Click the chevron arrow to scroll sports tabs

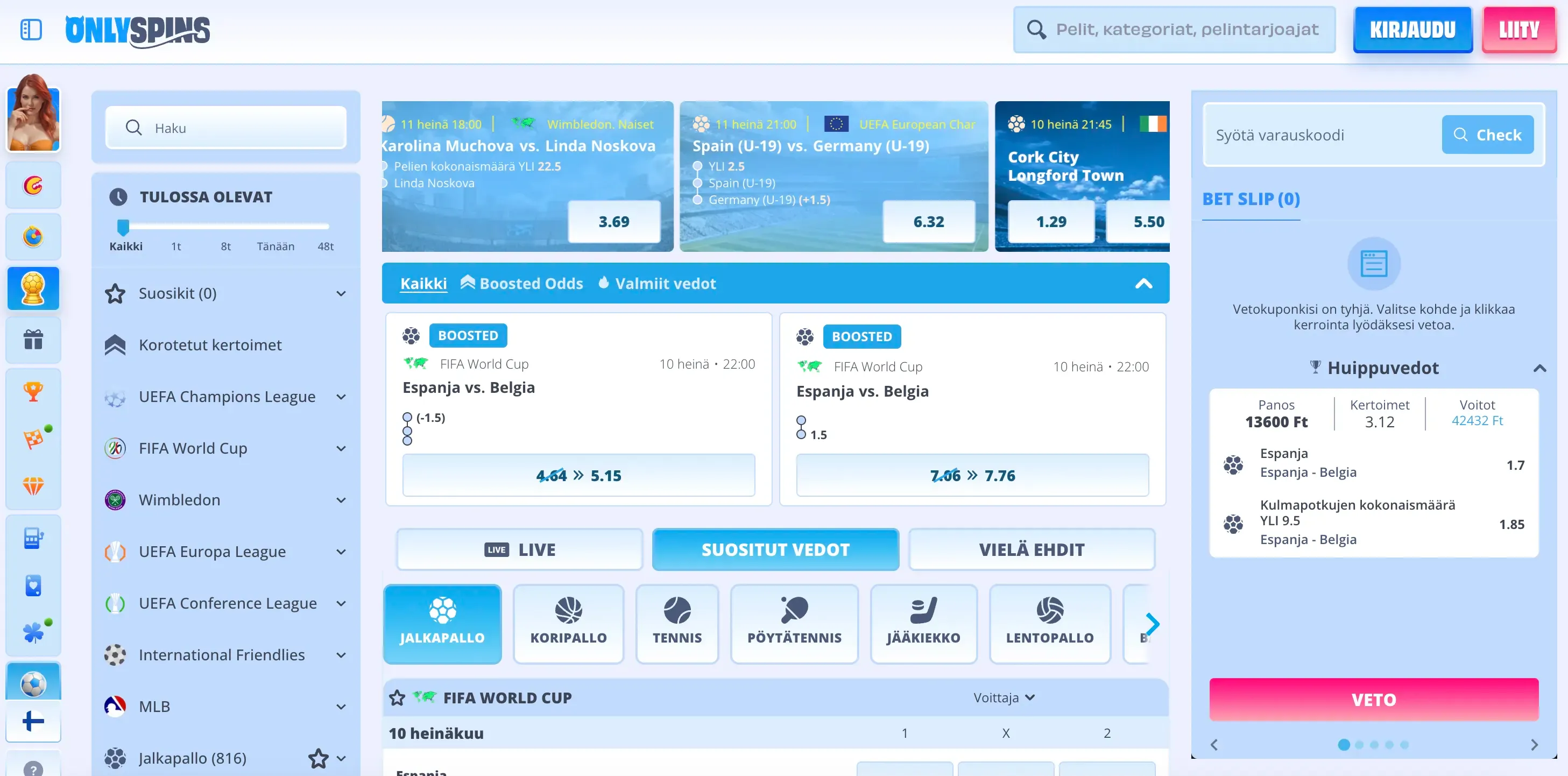pyautogui.click(x=1152, y=624)
